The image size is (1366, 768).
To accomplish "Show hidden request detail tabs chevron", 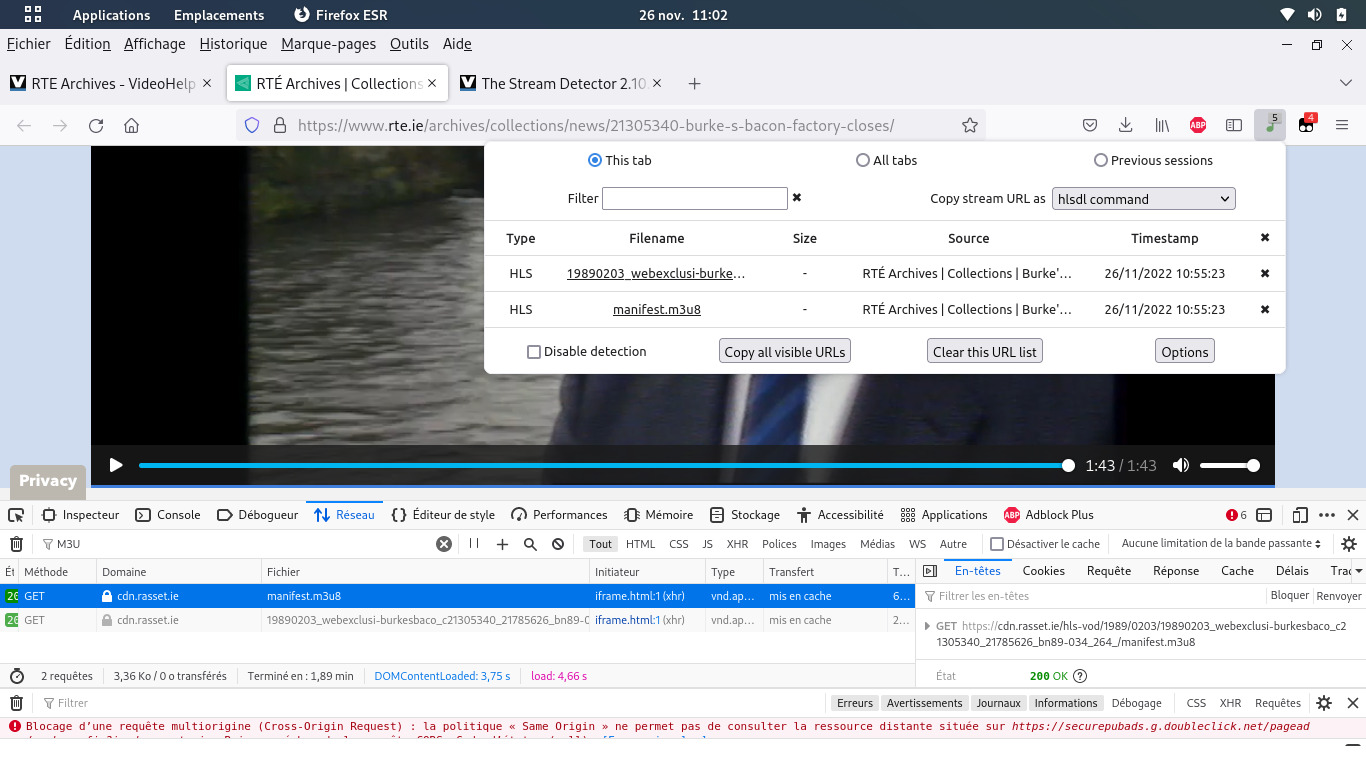I will tap(1359, 571).
